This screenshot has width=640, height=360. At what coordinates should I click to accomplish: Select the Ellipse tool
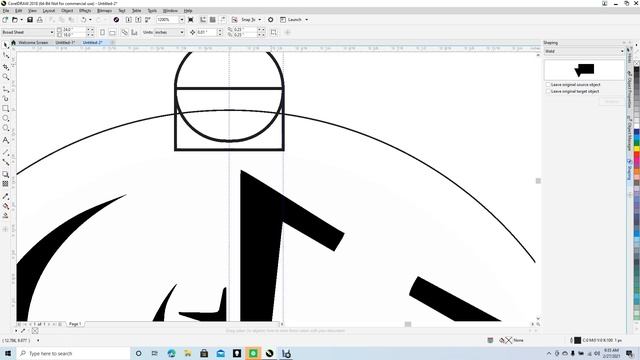[6, 118]
